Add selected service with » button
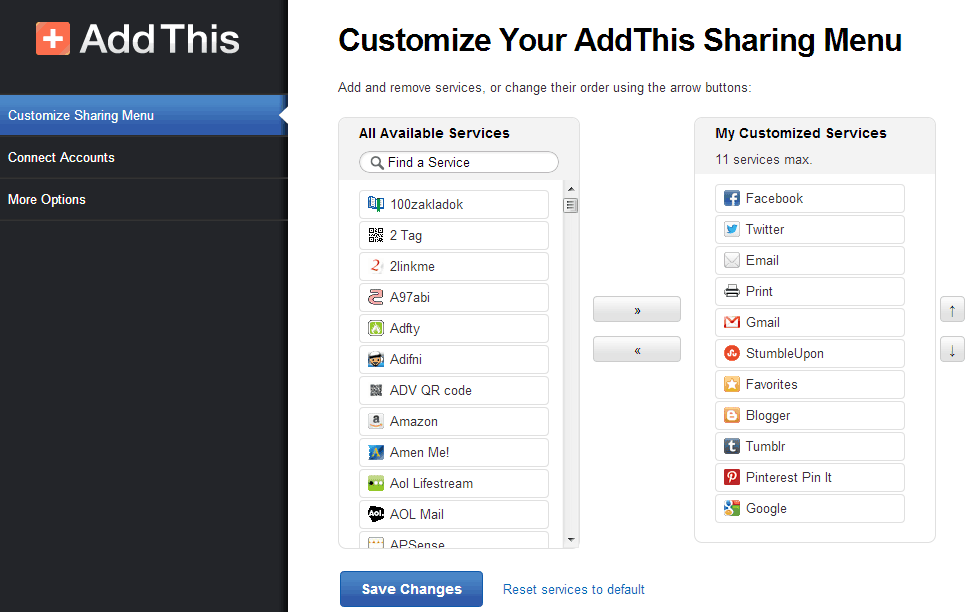Screen dimensions: 978x612 pyautogui.click(x=637, y=309)
